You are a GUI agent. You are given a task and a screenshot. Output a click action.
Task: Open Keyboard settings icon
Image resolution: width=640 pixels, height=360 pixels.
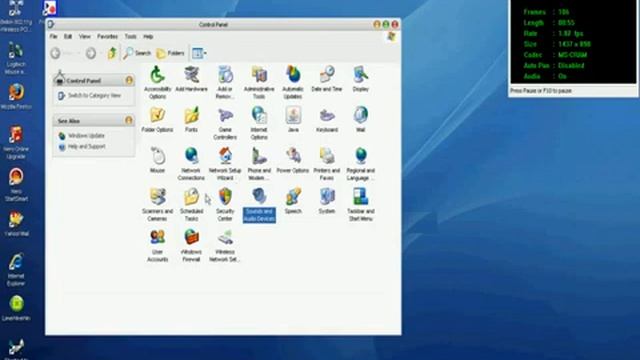click(x=327, y=120)
